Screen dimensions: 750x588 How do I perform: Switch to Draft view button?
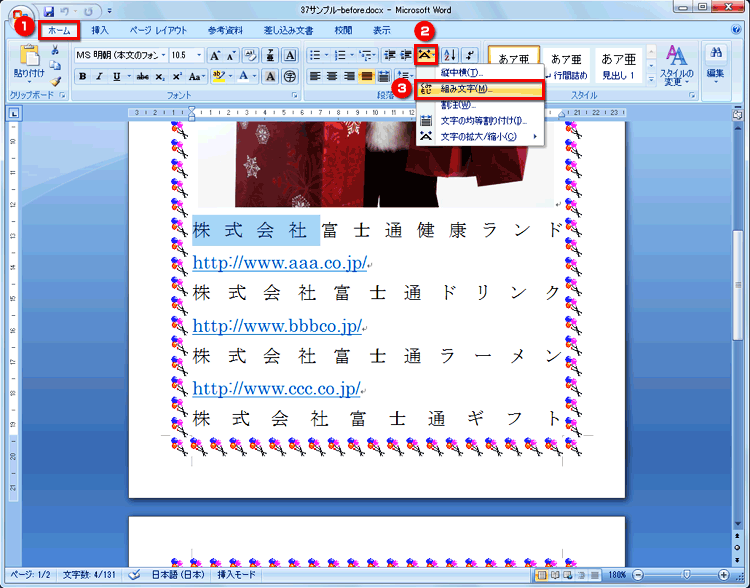tap(595, 575)
